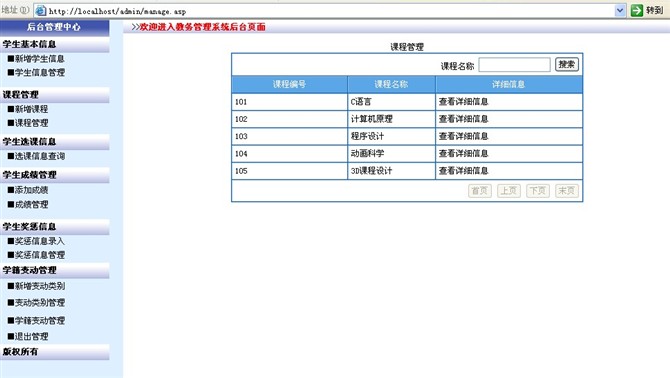Click course name 动画科学
The image size is (670, 378).
[x=367, y=153]
